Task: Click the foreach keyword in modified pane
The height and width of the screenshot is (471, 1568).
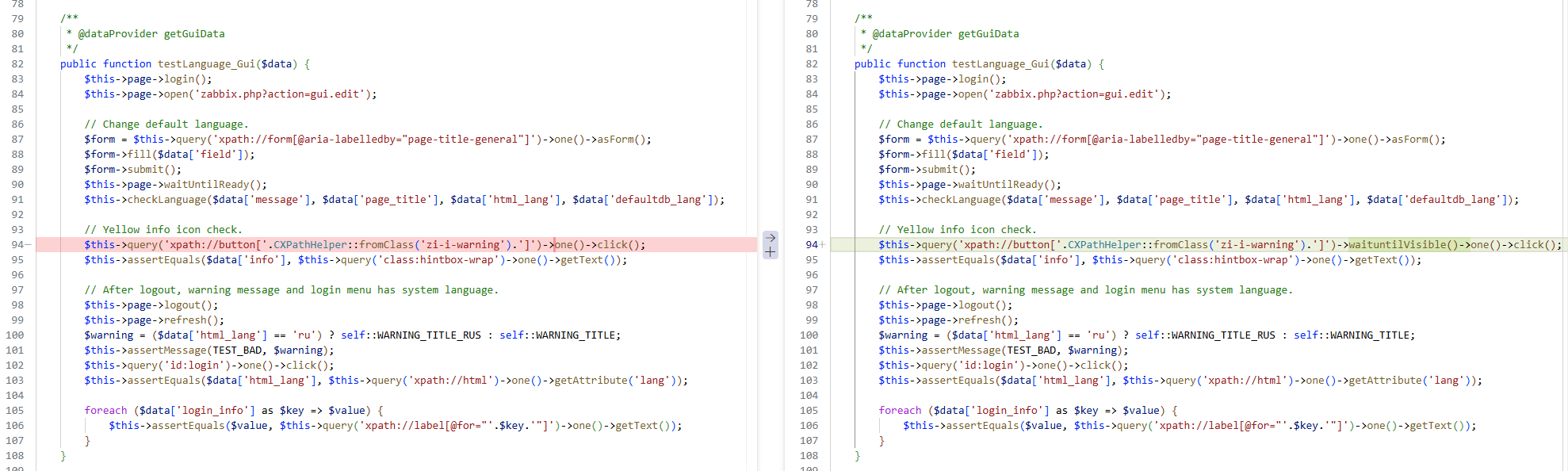Action: (900, 411)
